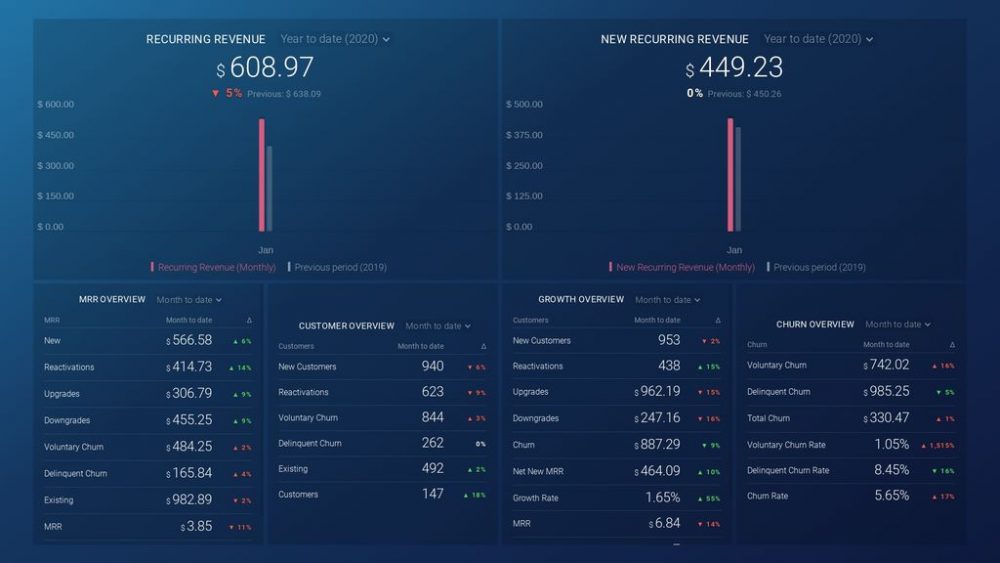Expand Growth Overview 'Month to date' dropdown

pos(668,300)
